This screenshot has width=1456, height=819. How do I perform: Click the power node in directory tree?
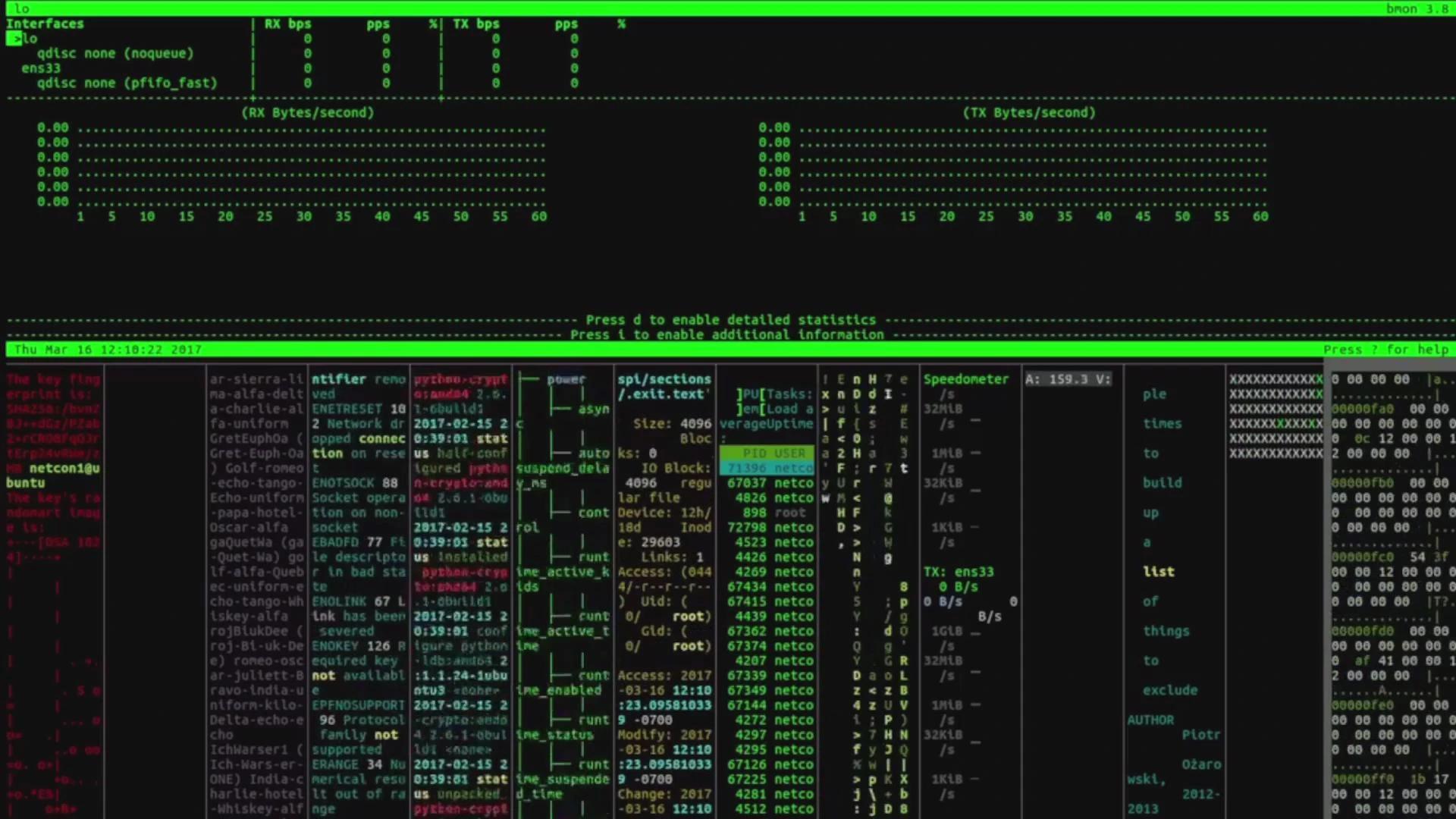[x=566, y=379]
